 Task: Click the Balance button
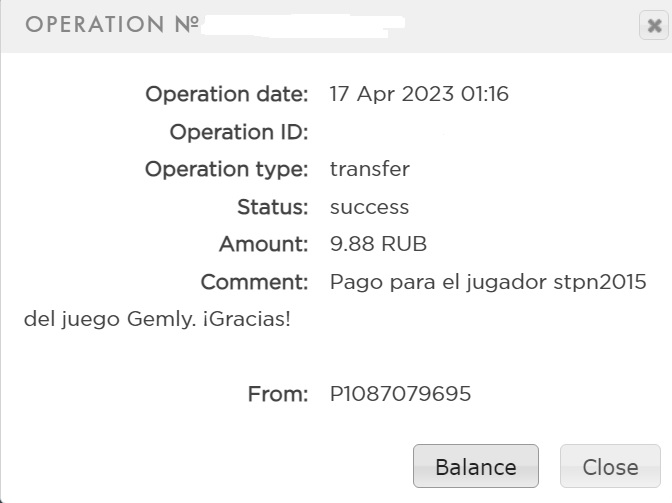pyautogui.click(x=475, y=466)
